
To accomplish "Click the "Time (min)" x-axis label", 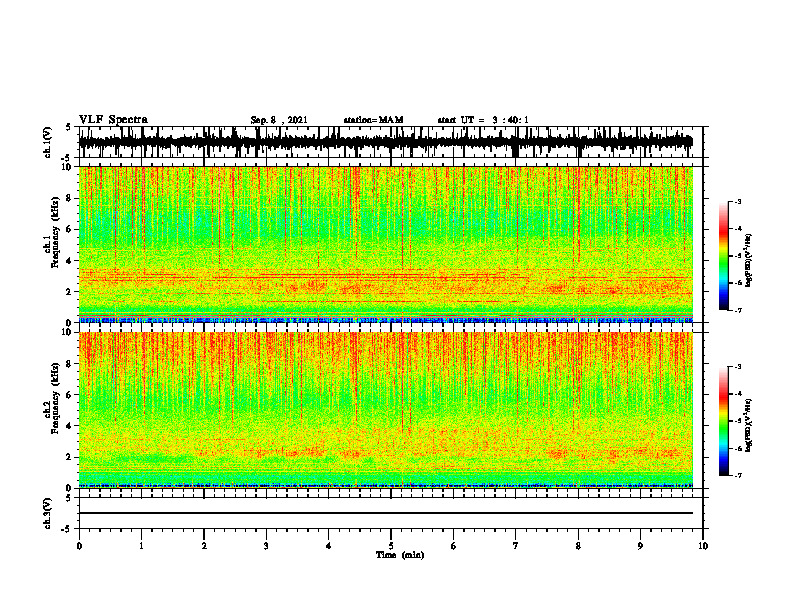I will pos(400,555).
